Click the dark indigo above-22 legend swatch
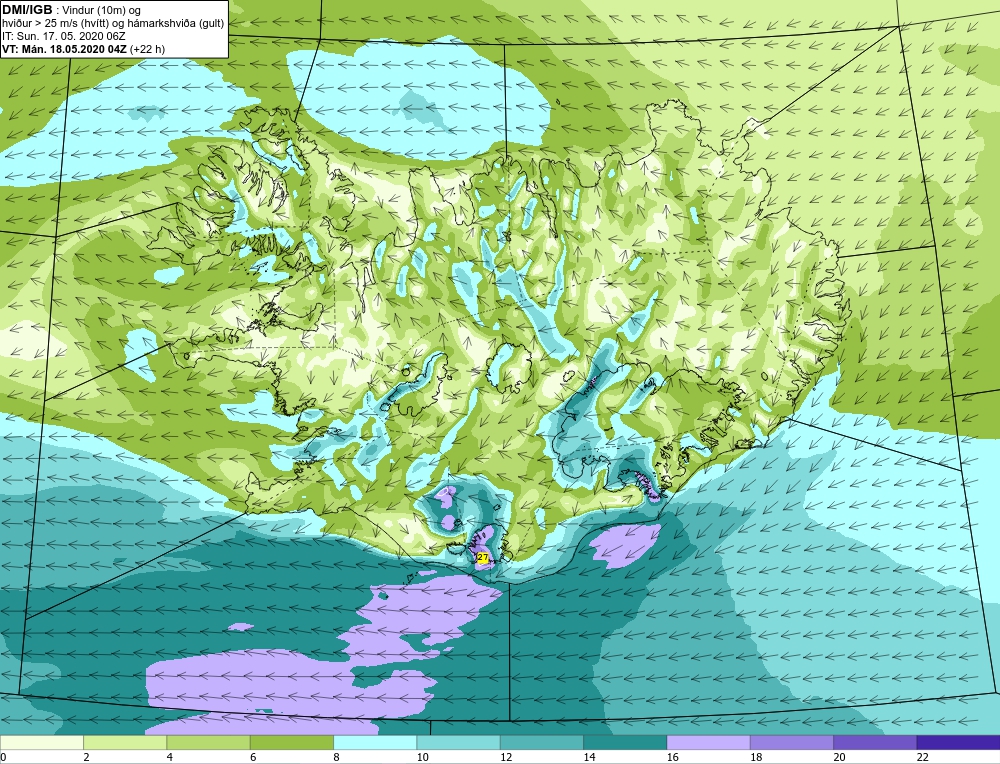 959,742
